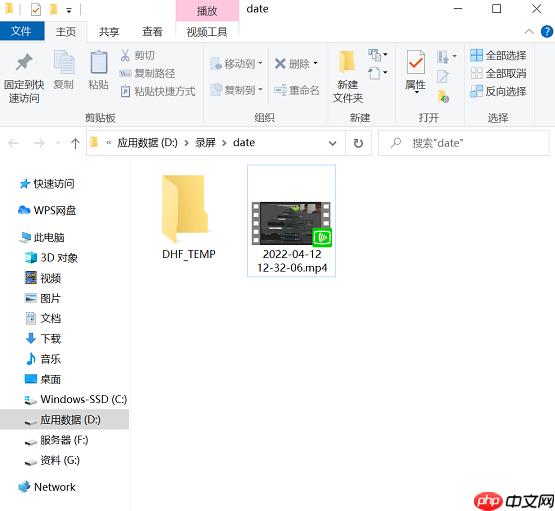Viewport: 555px width, 511px height.
Task: Select the F: drive in sidebar
Action: click(x=57, y=440)
